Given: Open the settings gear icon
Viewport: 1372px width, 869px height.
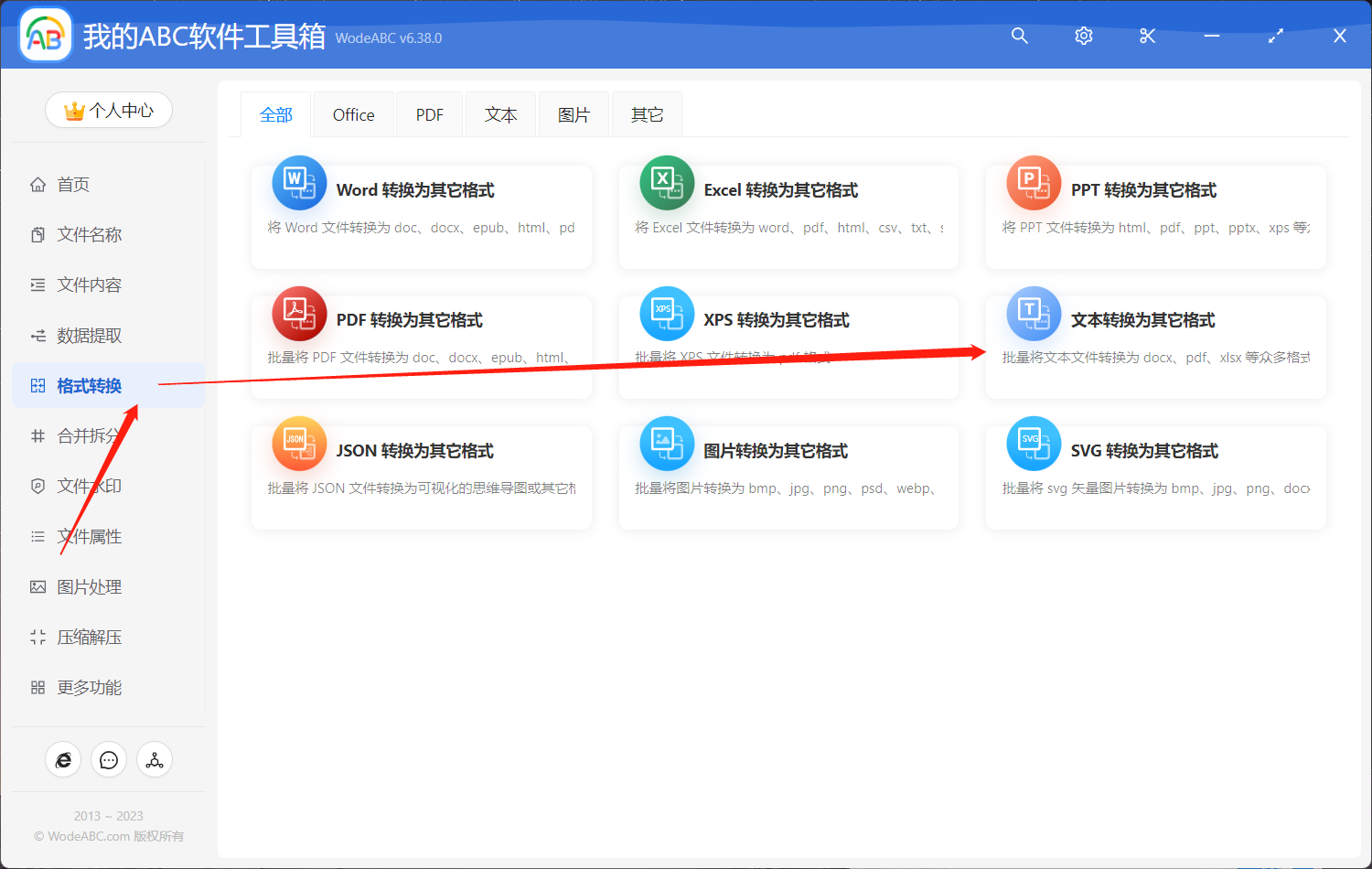Looking at the screenshot, I should tap(1083, 36).
